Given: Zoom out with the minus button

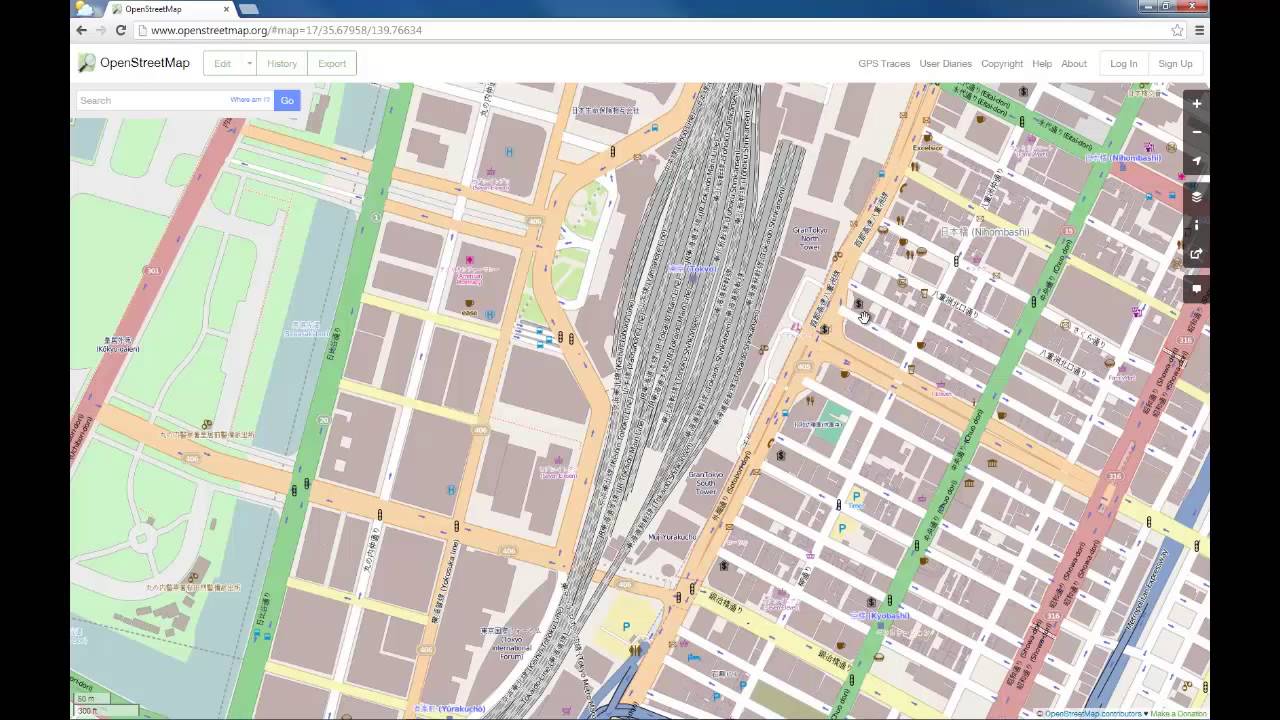Looking at the screenshot, I should [1196, 132].
